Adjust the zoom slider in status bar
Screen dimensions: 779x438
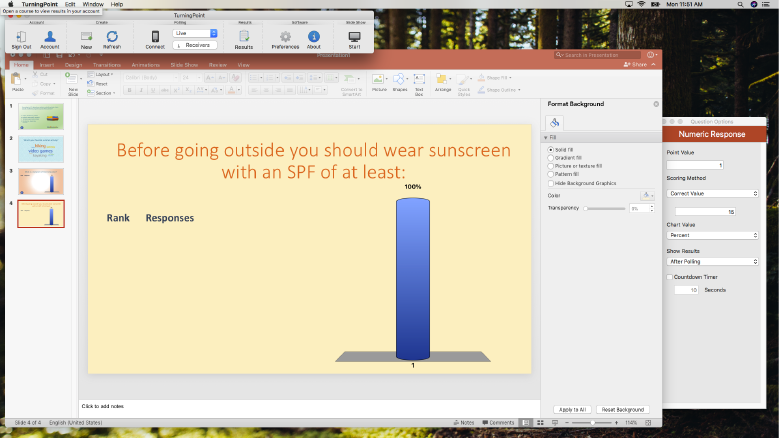click(x=592, y=423)
